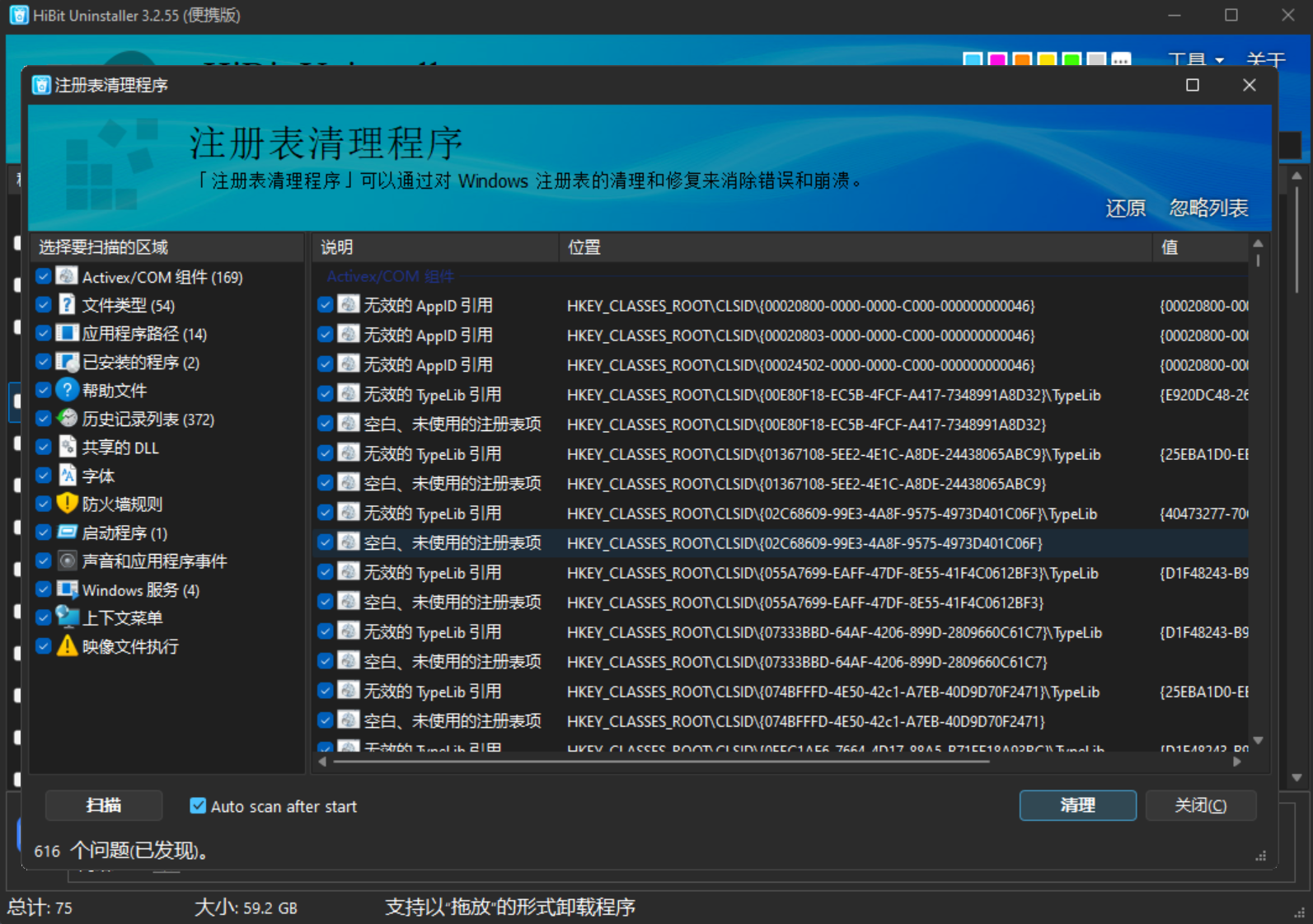Click the value {E920DC48-26 cell
The image size is (1313, 924).
coord(1203,395)
